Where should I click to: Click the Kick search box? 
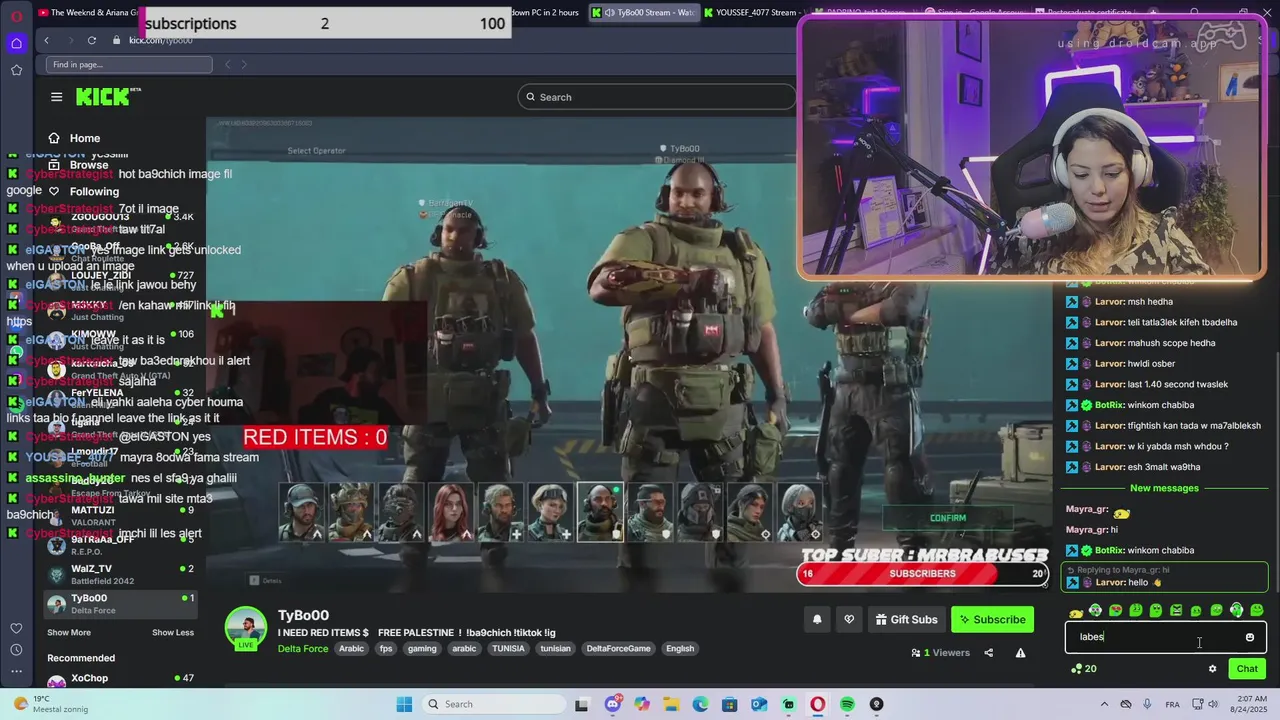click(x=656, y=97)
